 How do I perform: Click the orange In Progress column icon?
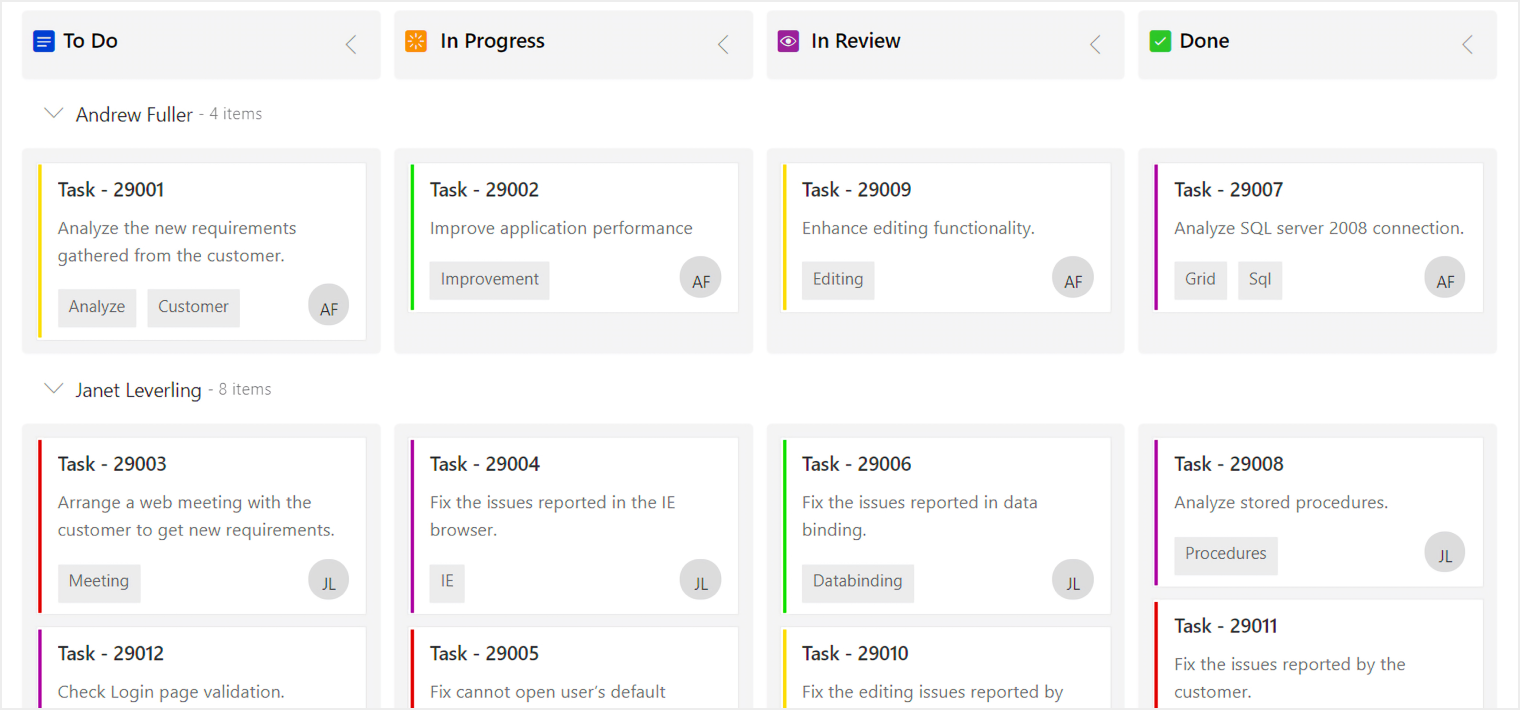click(x=416, y=41)
